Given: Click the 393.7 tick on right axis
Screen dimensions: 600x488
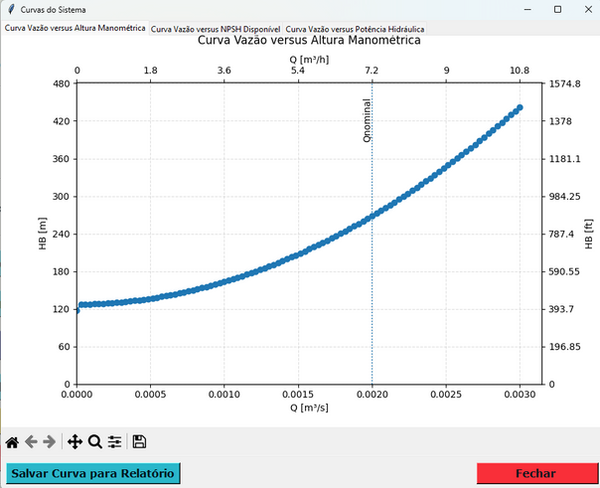Looking at the screenshot, I should pyautogui.click(x=561, y=309).
